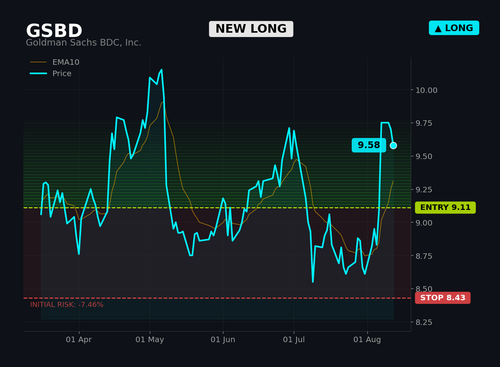
Task: Click the 01 Jun date label
Action: [x=223, y=340]
